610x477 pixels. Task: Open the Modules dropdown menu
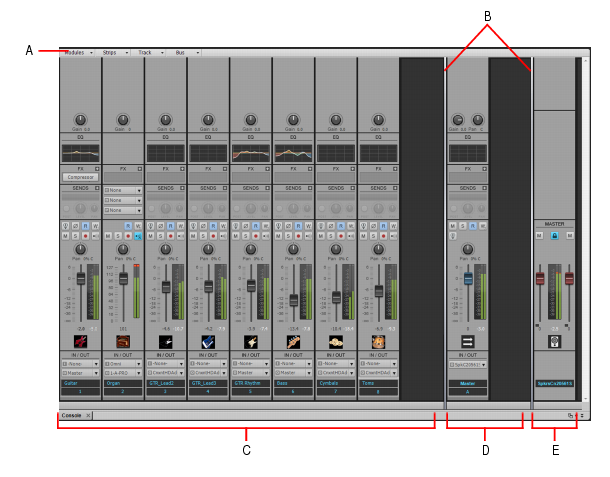(78, 53)
